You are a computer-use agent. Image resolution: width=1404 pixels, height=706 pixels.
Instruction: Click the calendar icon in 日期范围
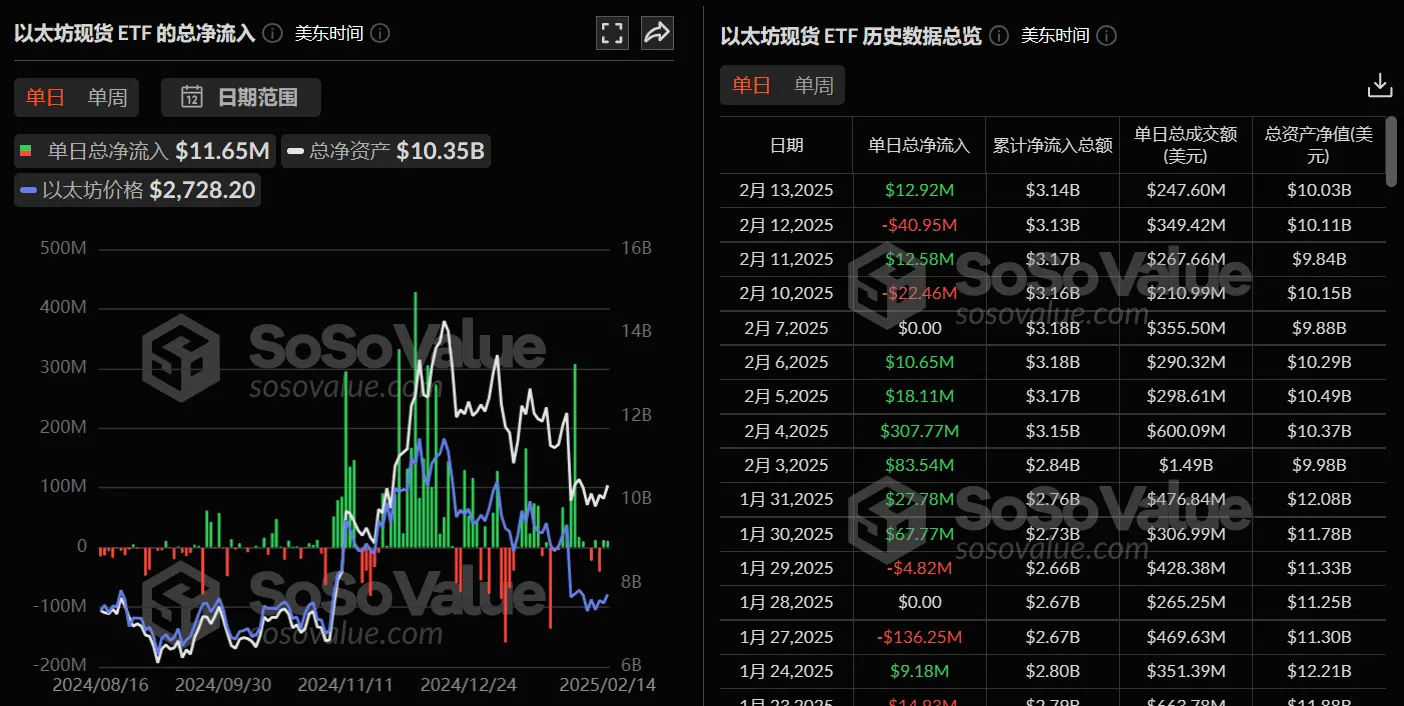pyautogui.click(x=192, y=97)
